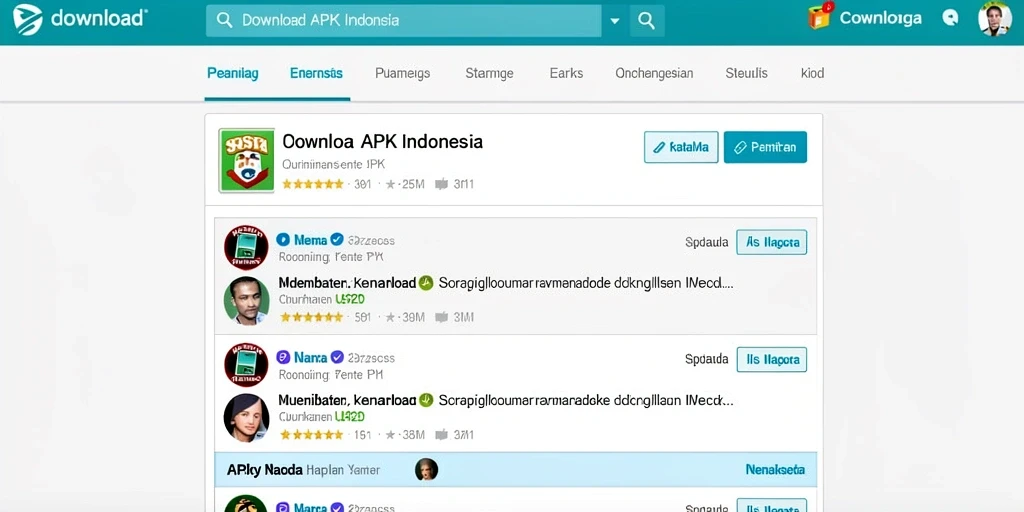Click green badge after Muenibaten, kenarload
1024x512 pixels.
[x=426, y=400]
